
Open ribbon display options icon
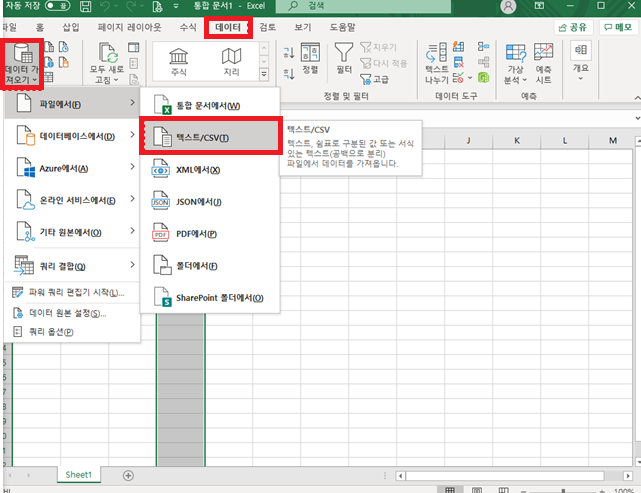pyautogui.click(x=539, y=6)
